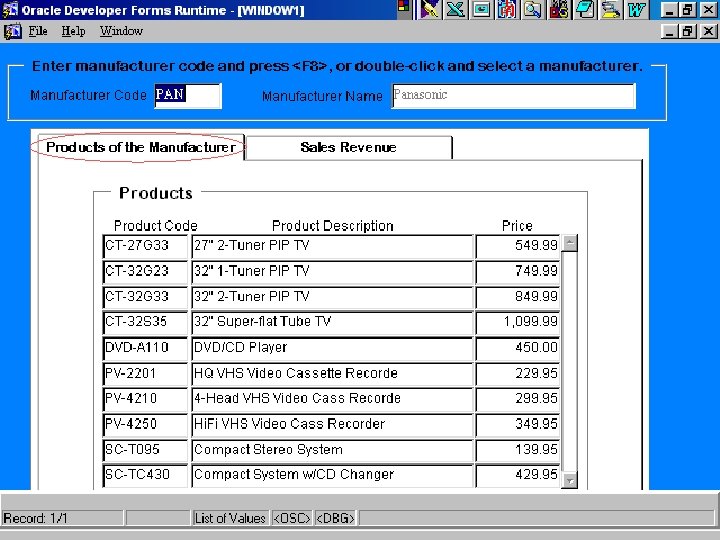Launch the Word W shortcut icon
Image resolution: width=720 pixels, height=540 pixels.
point(636,10)
